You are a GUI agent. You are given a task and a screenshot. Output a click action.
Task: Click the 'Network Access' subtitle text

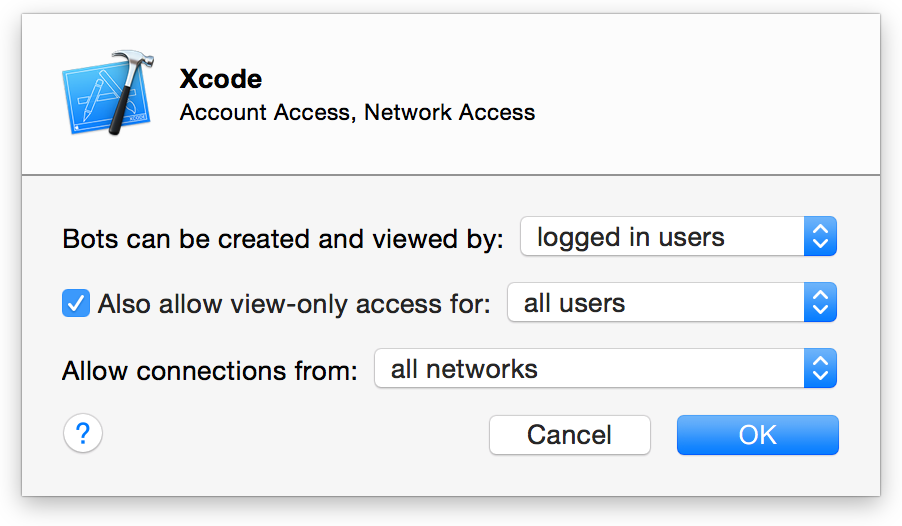click(x=449, y=112)
